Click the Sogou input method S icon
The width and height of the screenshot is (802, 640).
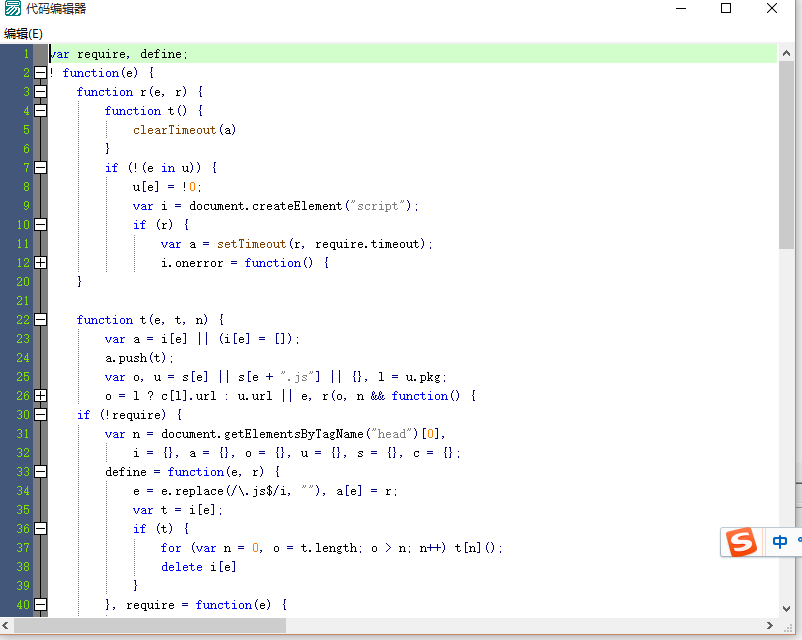point(741,541)
